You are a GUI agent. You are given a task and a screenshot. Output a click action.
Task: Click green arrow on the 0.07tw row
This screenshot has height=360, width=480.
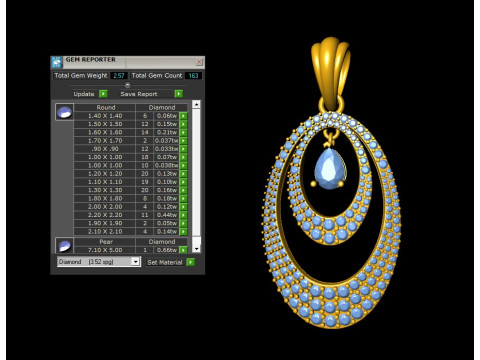183,157
